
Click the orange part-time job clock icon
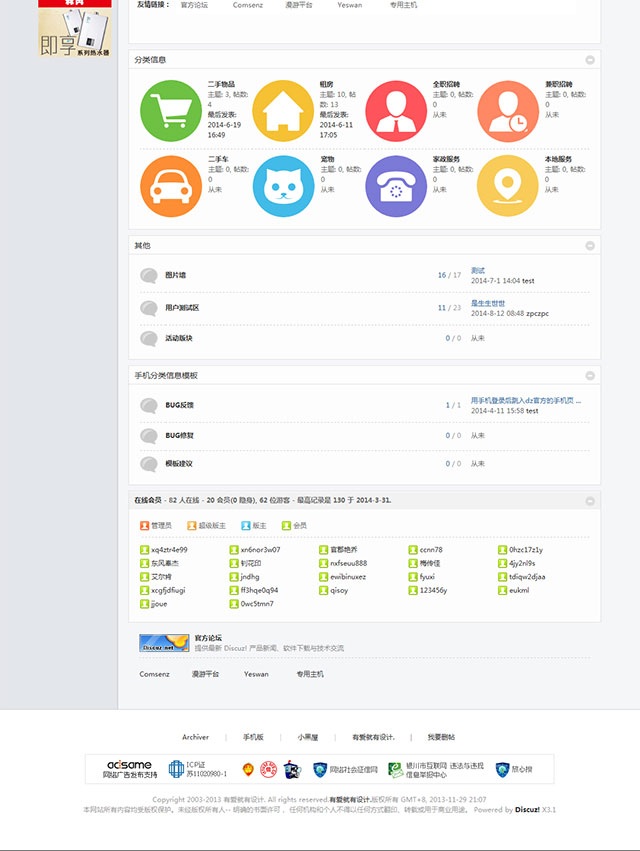508,110
